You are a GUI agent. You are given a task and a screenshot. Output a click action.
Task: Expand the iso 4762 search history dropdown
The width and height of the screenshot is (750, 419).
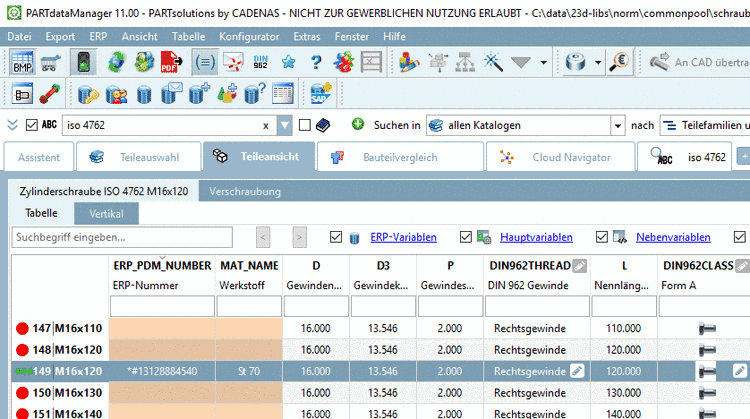point(285,126)
